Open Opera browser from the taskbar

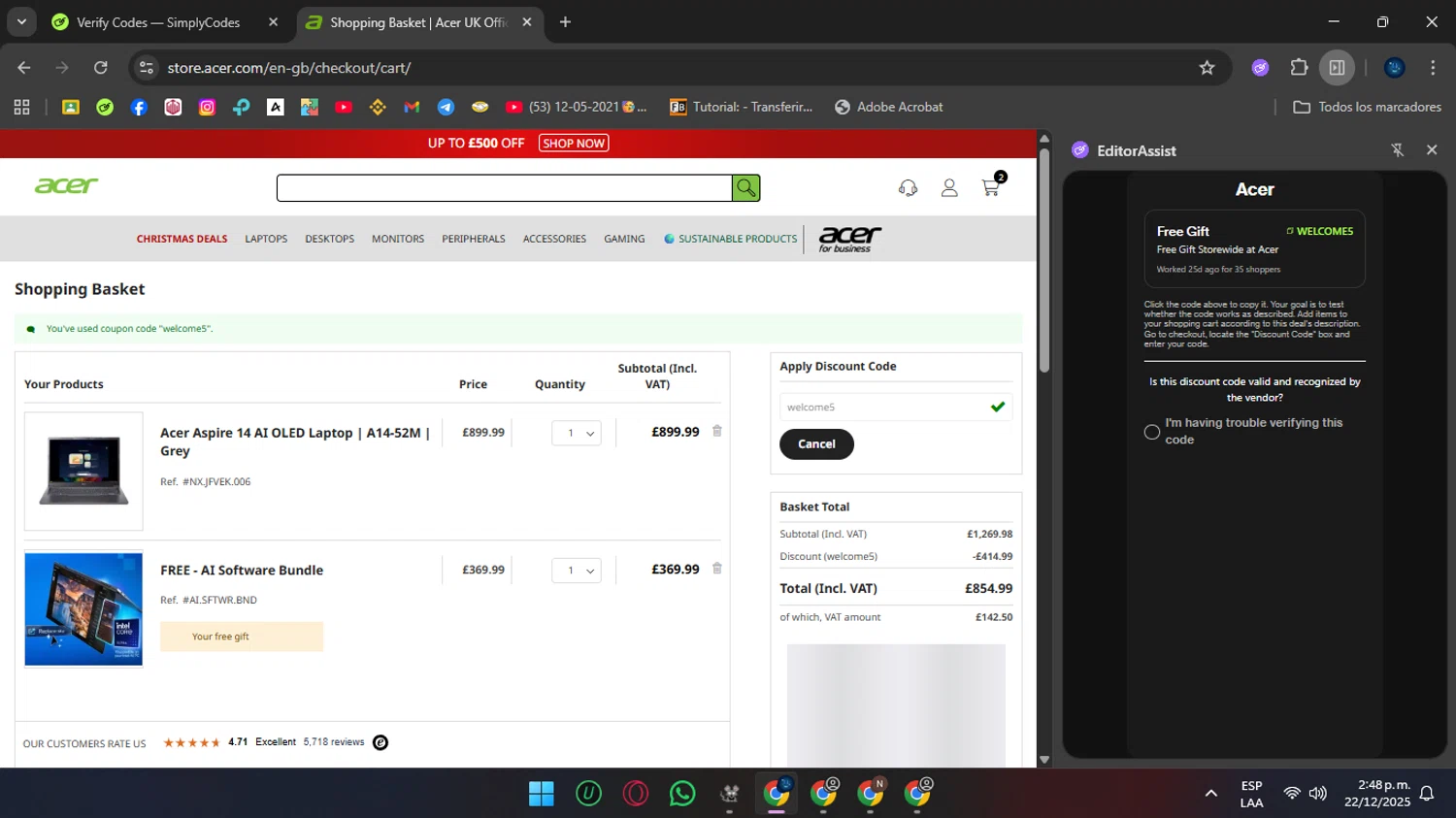tap(636, 794)
